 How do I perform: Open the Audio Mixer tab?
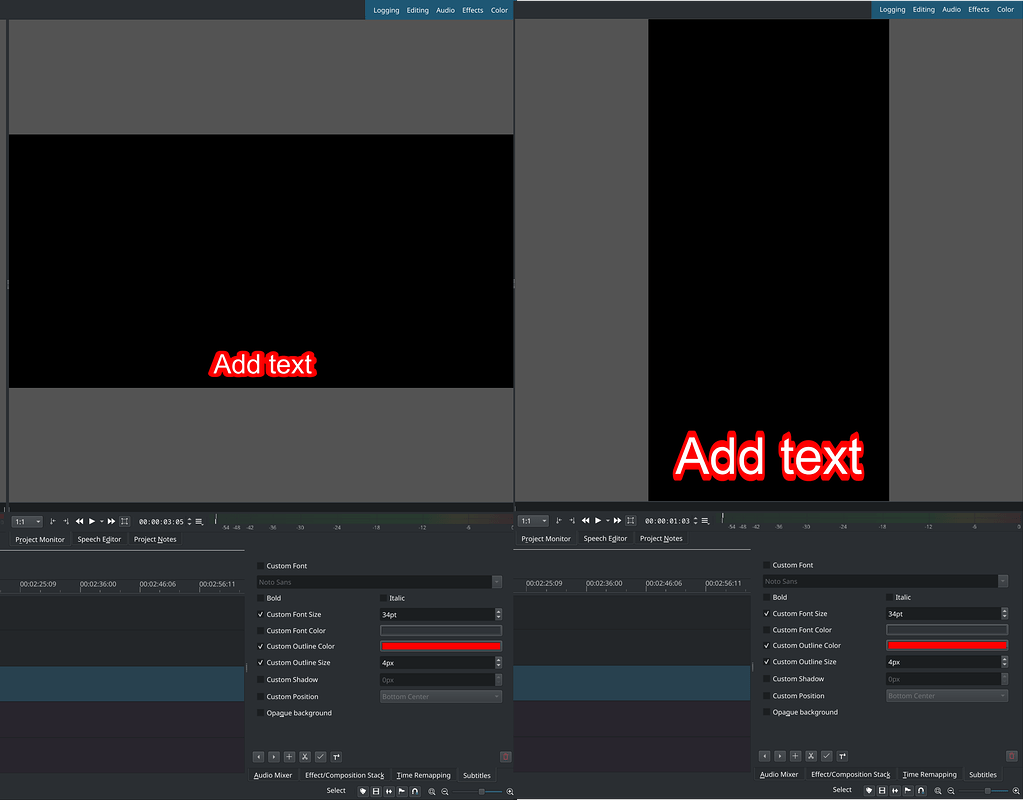272,775
